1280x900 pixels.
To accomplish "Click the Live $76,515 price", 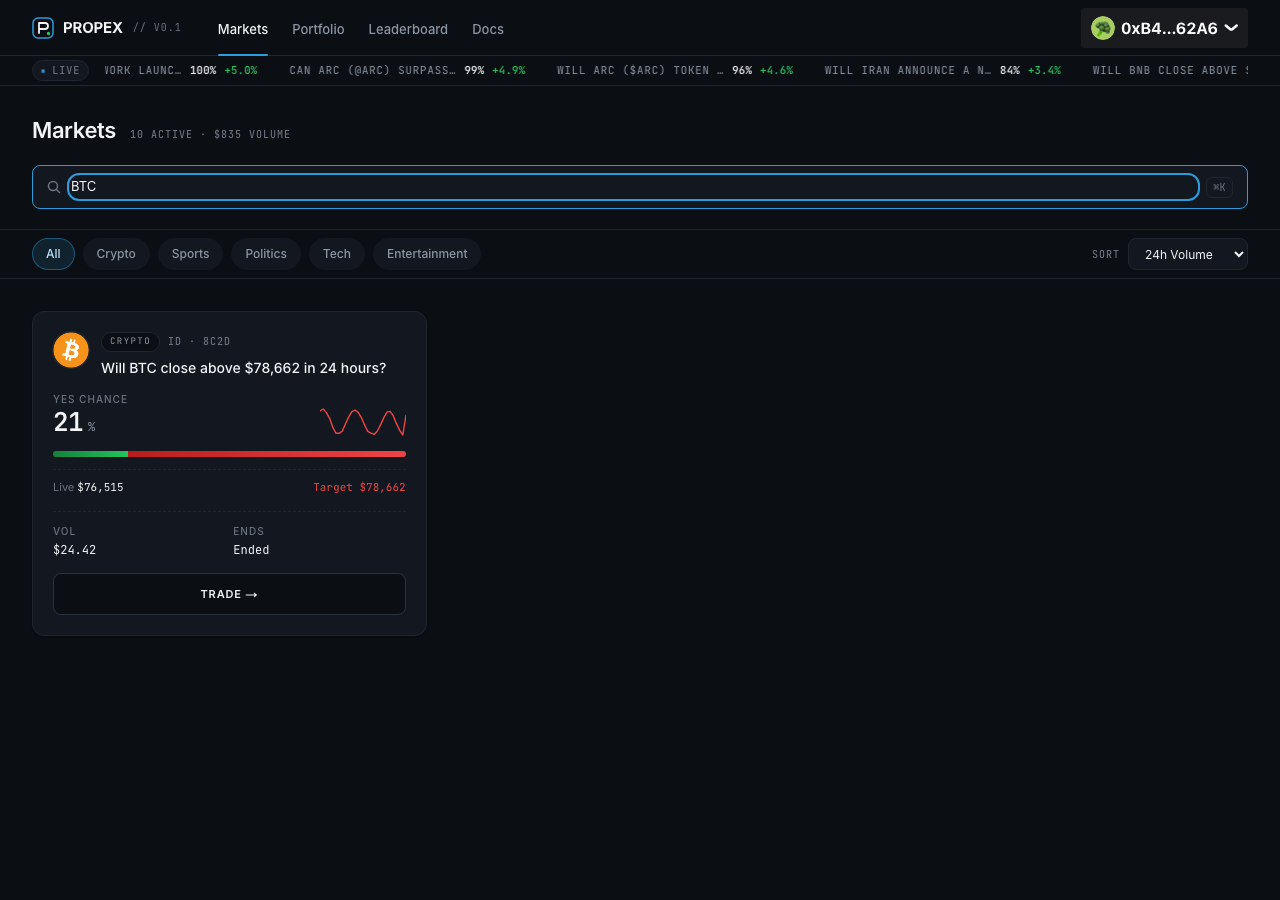I will point(88,487).
